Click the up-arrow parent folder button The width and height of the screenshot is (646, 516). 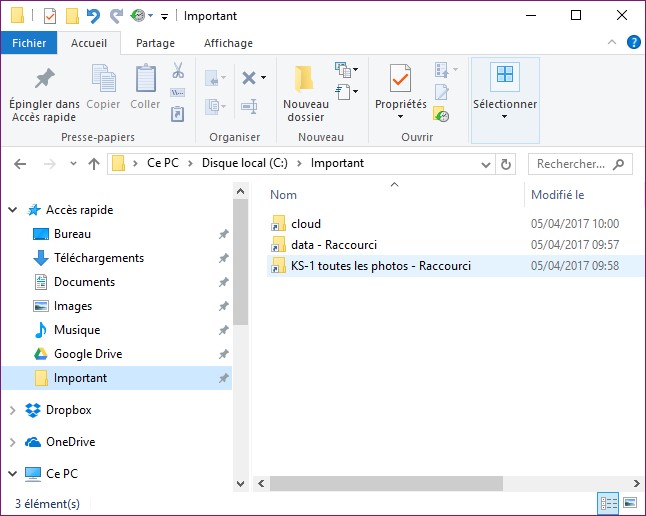coord(93,164)
